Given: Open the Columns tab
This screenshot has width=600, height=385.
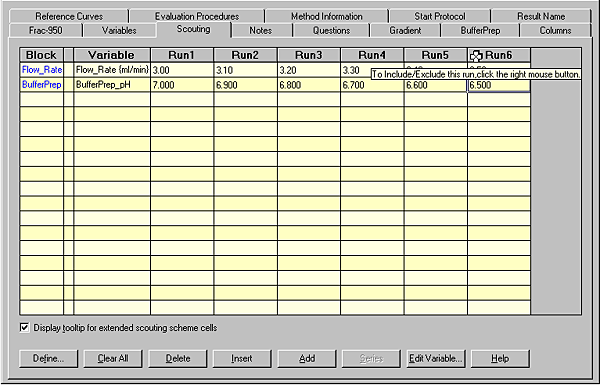Looking at the screenshot, I should click(555, 31).
